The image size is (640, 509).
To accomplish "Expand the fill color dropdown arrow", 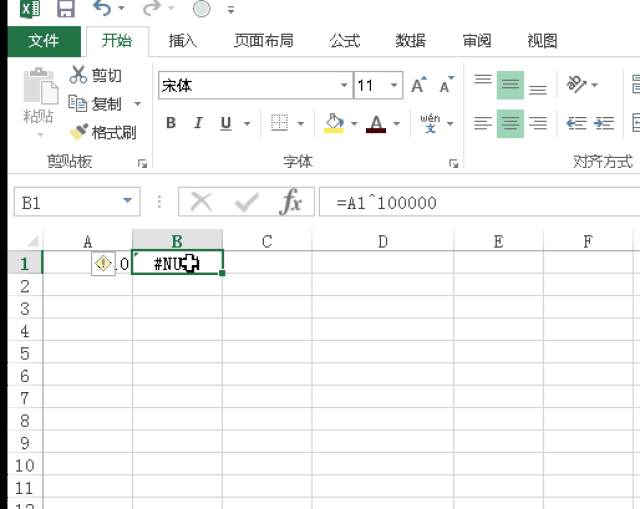I will [x=354, y=123].
